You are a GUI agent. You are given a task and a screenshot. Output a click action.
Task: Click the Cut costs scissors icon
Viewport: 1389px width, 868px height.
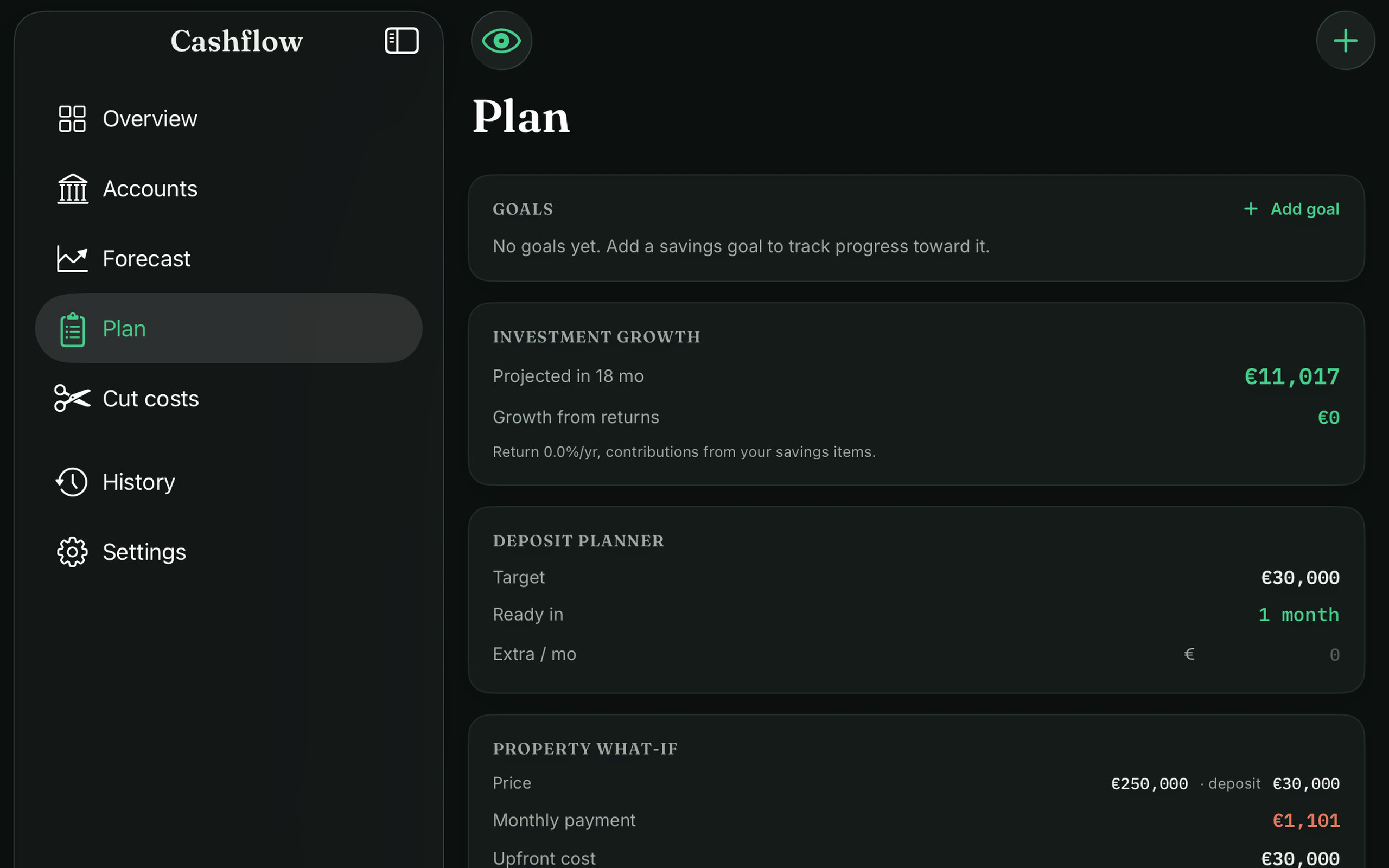(72, 398)
